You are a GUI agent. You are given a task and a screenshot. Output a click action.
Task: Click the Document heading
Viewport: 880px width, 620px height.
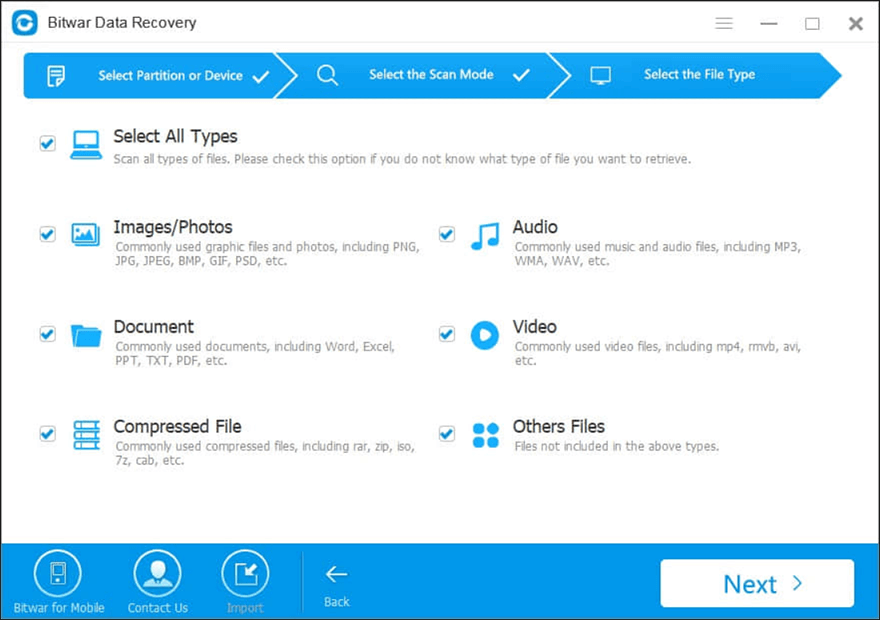point(153,327)
